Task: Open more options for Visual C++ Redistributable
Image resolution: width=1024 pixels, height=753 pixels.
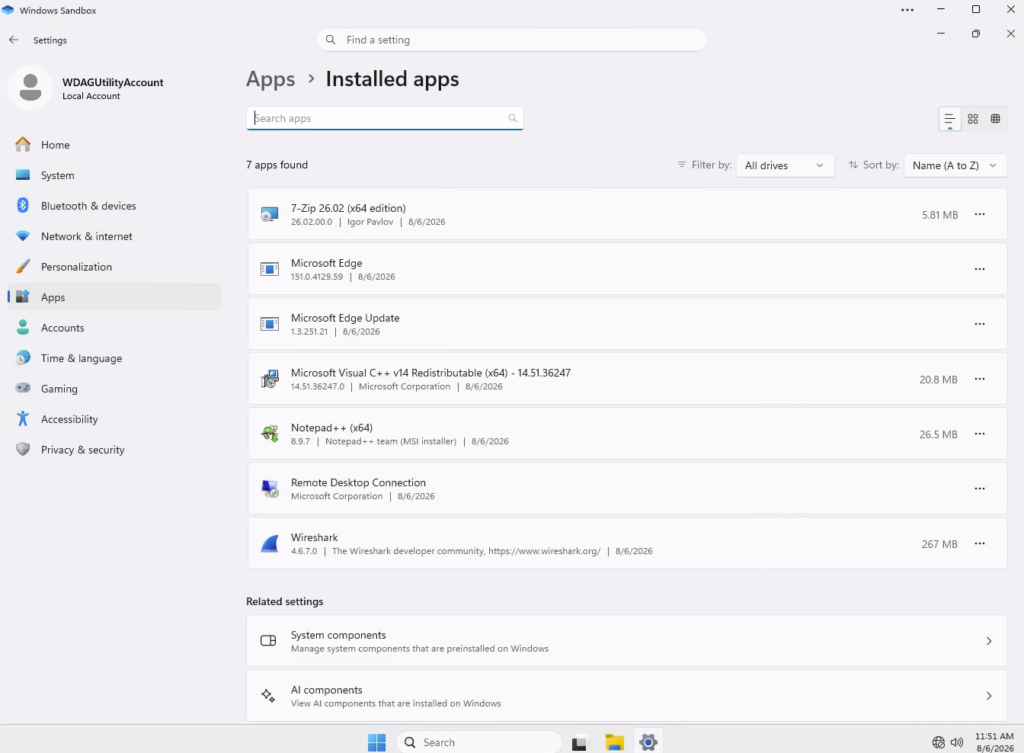Action: pyautogui.click(x=980, y=379)
